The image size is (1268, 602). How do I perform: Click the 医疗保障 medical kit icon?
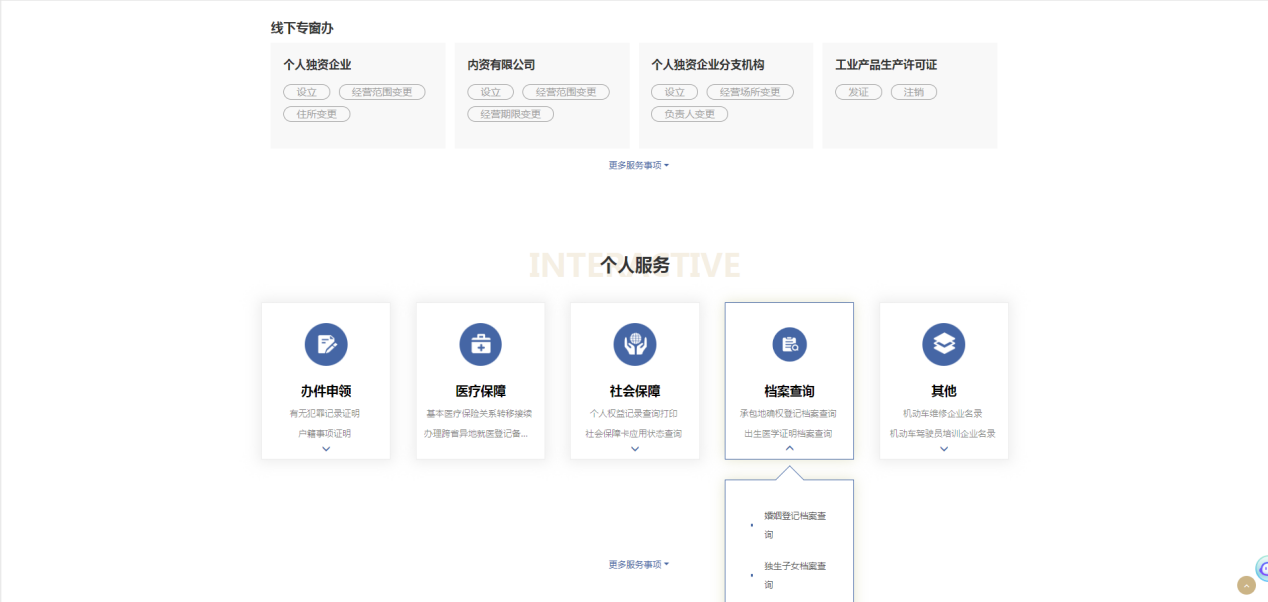(480, 344)
